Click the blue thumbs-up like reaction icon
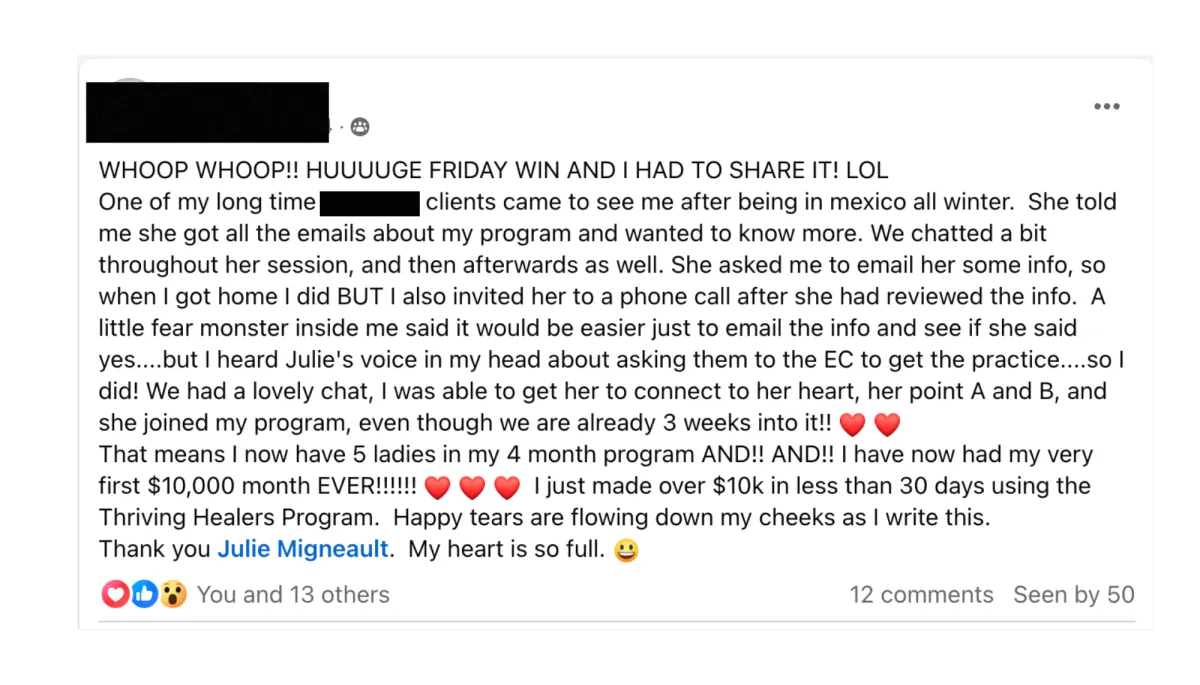1200x685 pixels. tap(144, 595)
